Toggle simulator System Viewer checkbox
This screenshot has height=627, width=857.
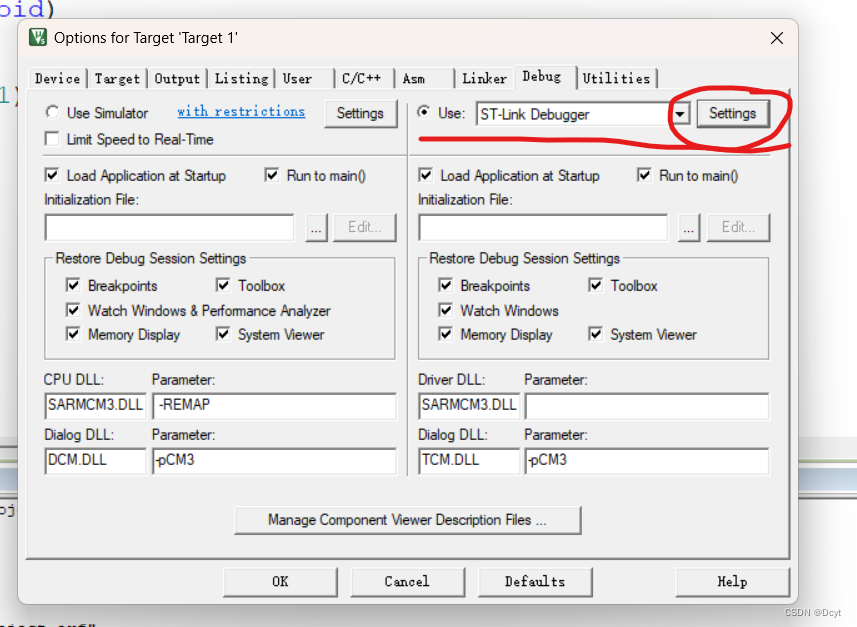[223, 333]
